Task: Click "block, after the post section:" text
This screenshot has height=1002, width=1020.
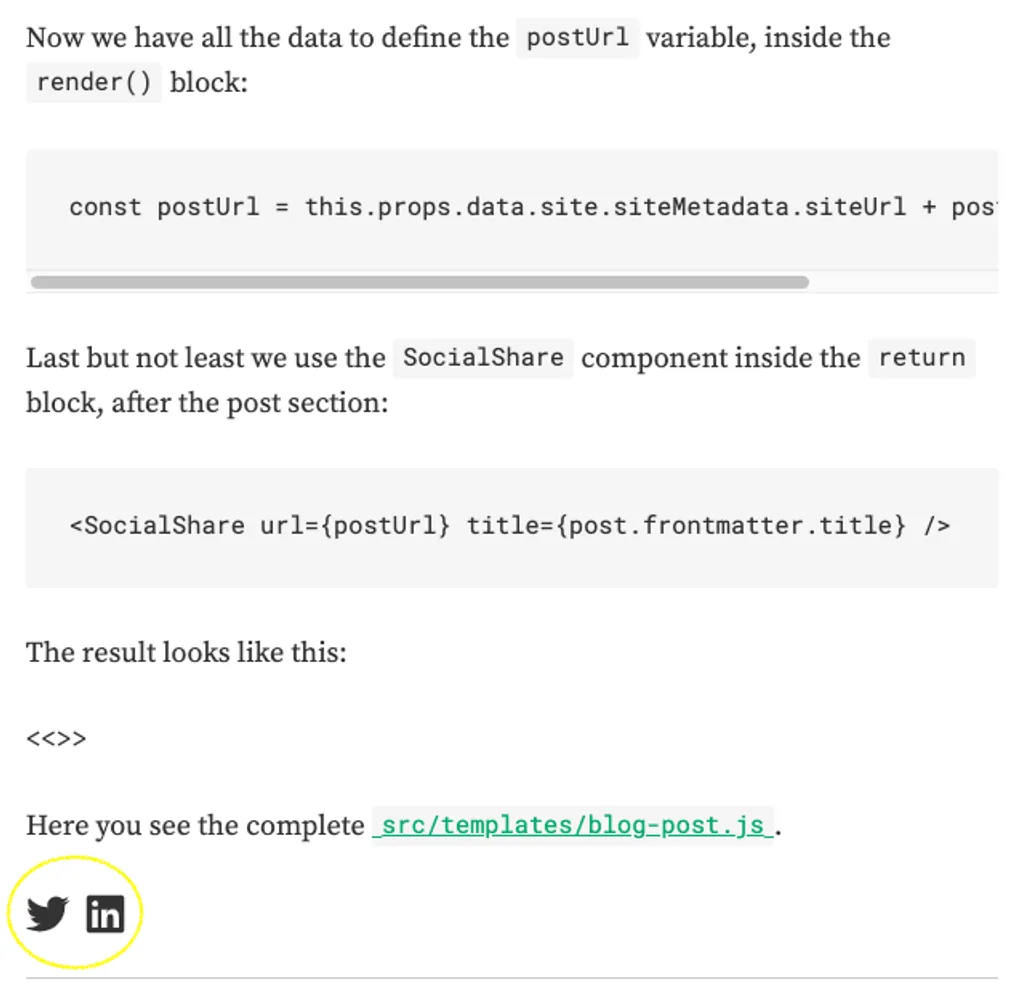Action: point(206,403)
